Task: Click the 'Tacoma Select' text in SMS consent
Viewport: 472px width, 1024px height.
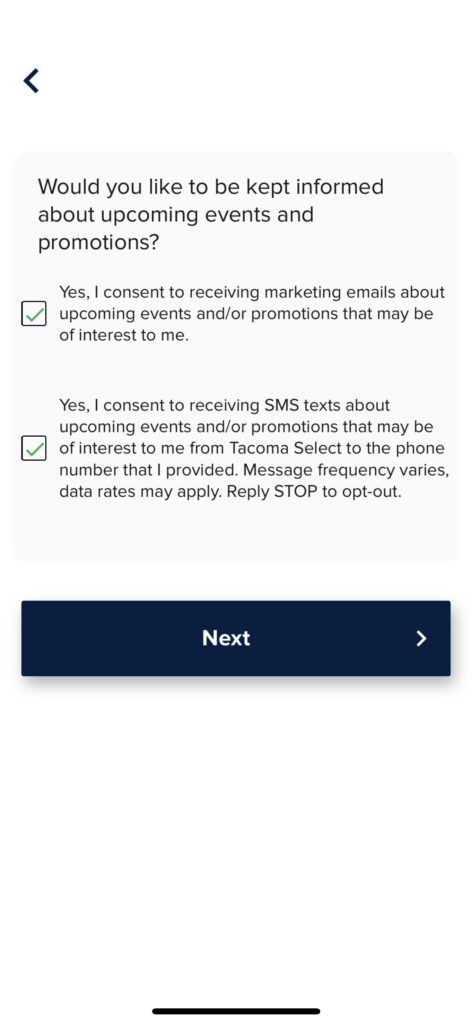Action: (280, 449)
